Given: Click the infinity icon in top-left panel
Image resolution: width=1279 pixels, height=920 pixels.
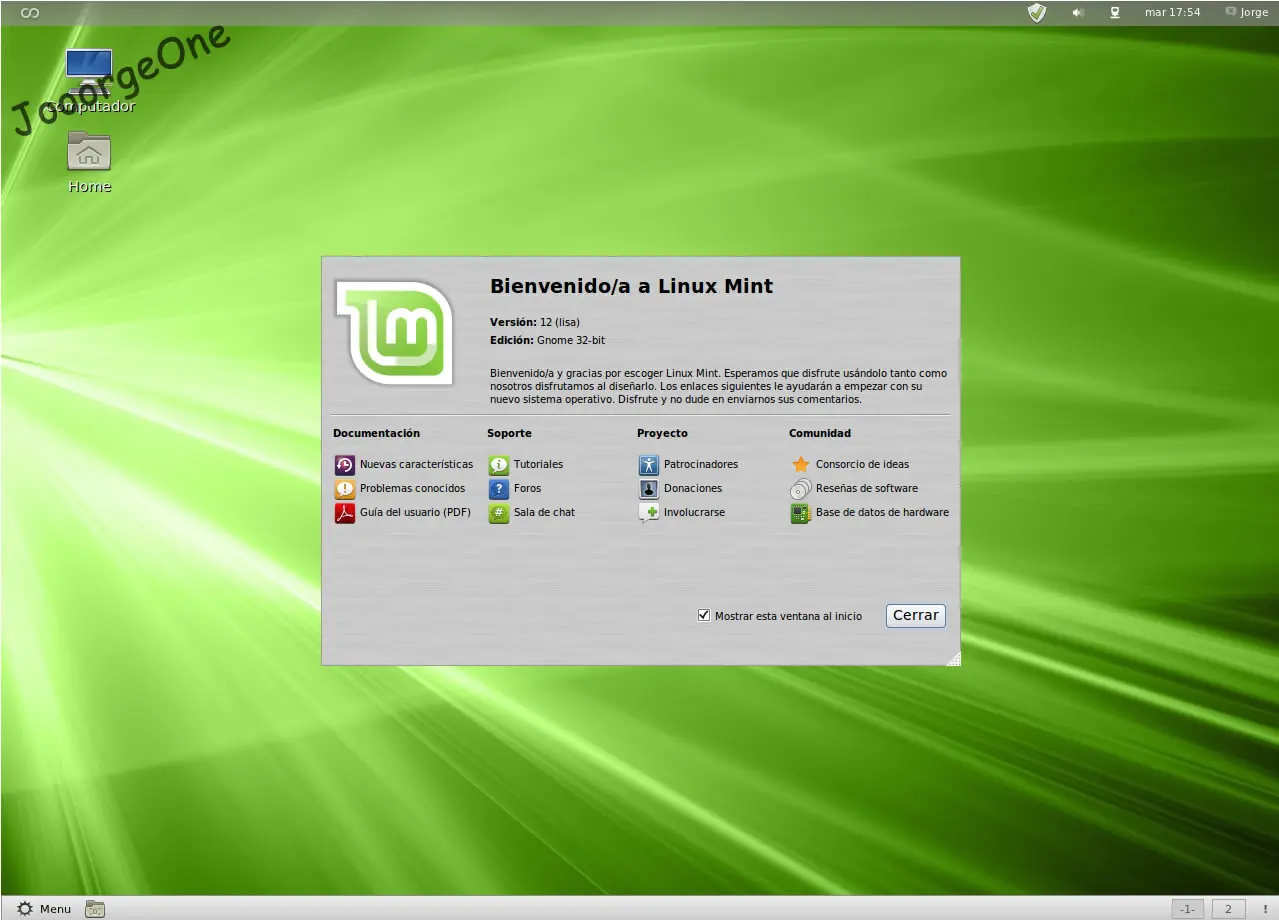Looking at the screenshot, I should (30, 12).
